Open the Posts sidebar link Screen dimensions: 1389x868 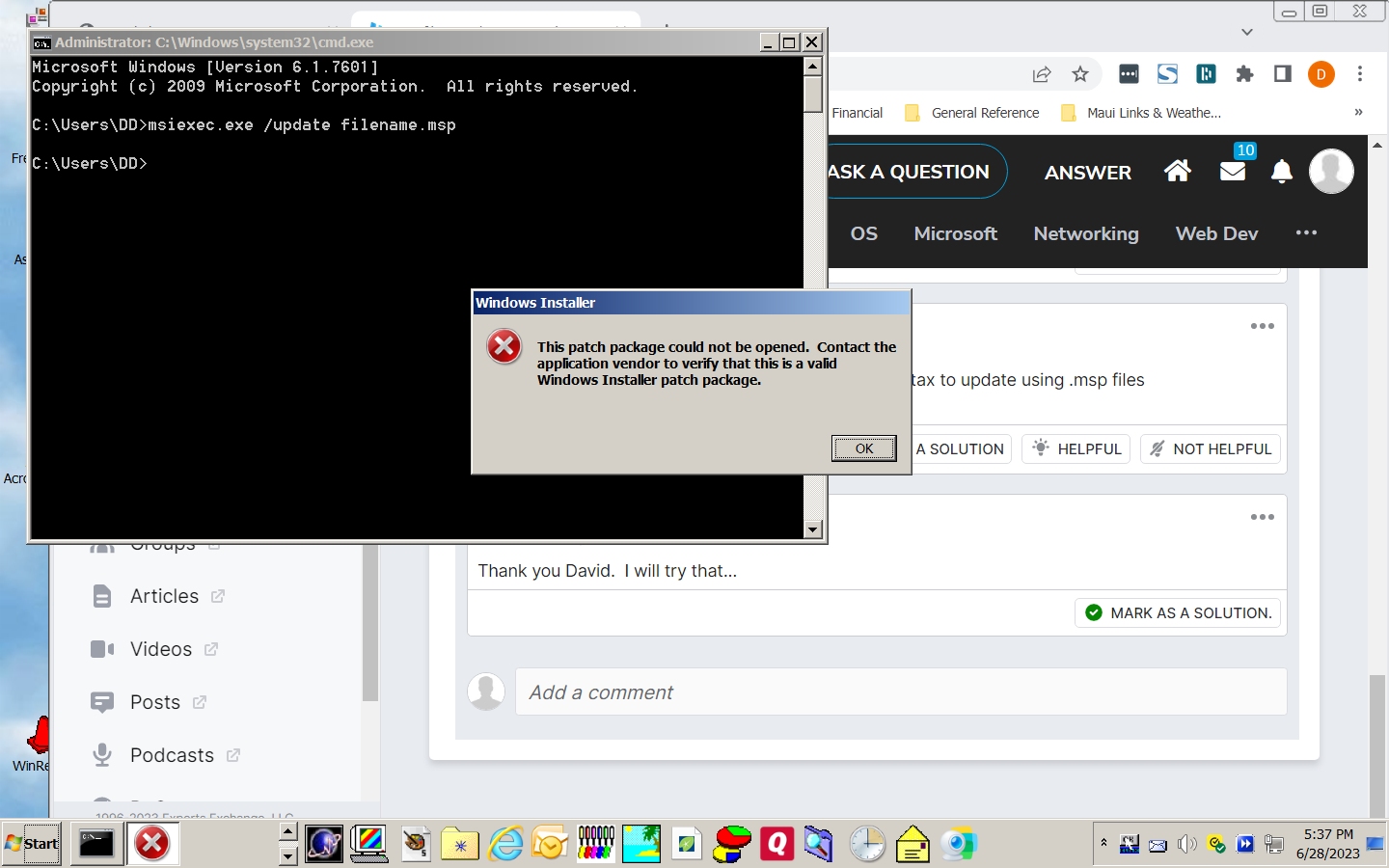pyautogui.click(x=155, y=702)
